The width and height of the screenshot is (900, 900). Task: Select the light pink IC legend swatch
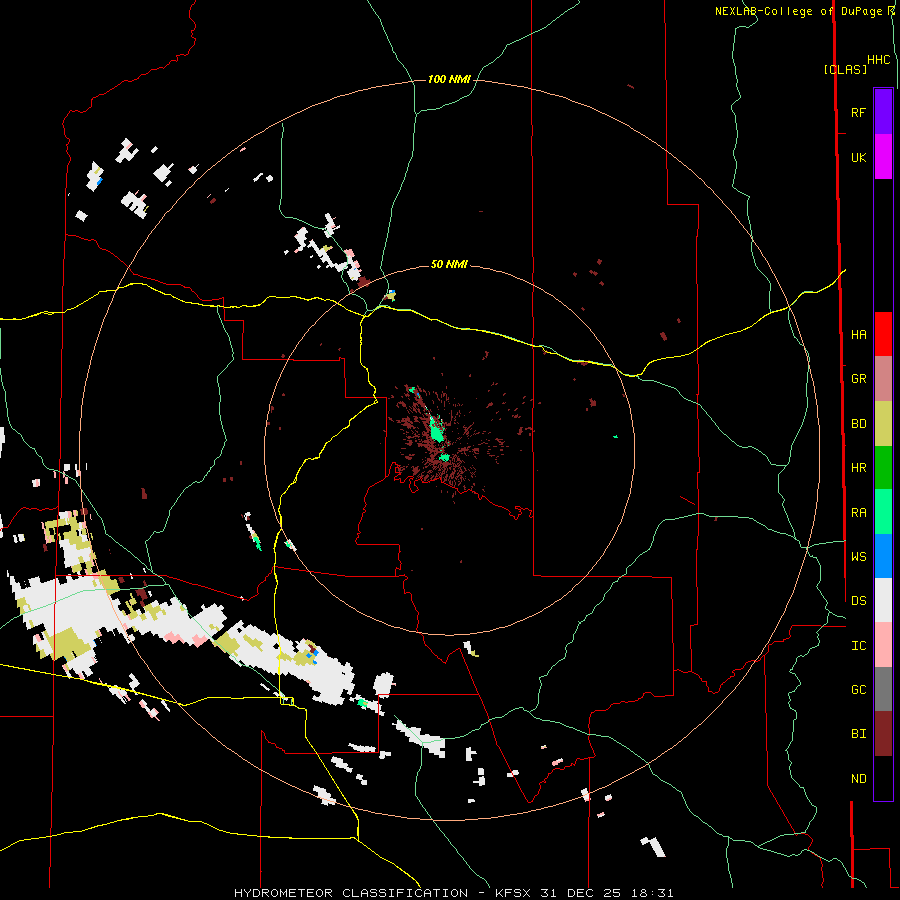tap(883, 645)
